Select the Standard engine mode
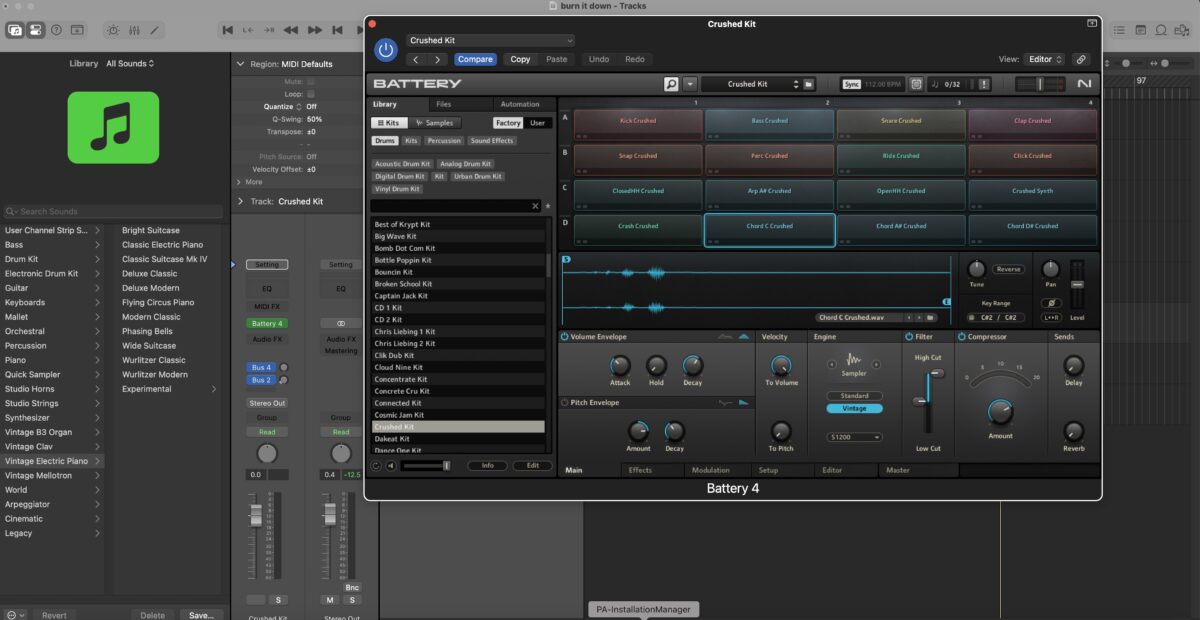 854,396
